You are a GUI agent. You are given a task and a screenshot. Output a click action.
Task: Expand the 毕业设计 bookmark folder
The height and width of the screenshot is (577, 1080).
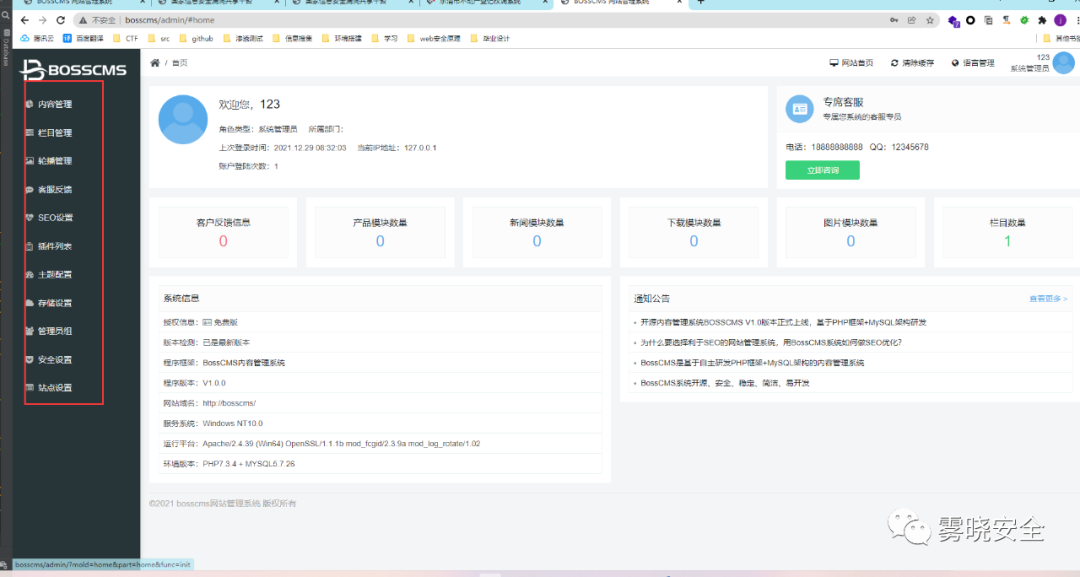[490, 39]
